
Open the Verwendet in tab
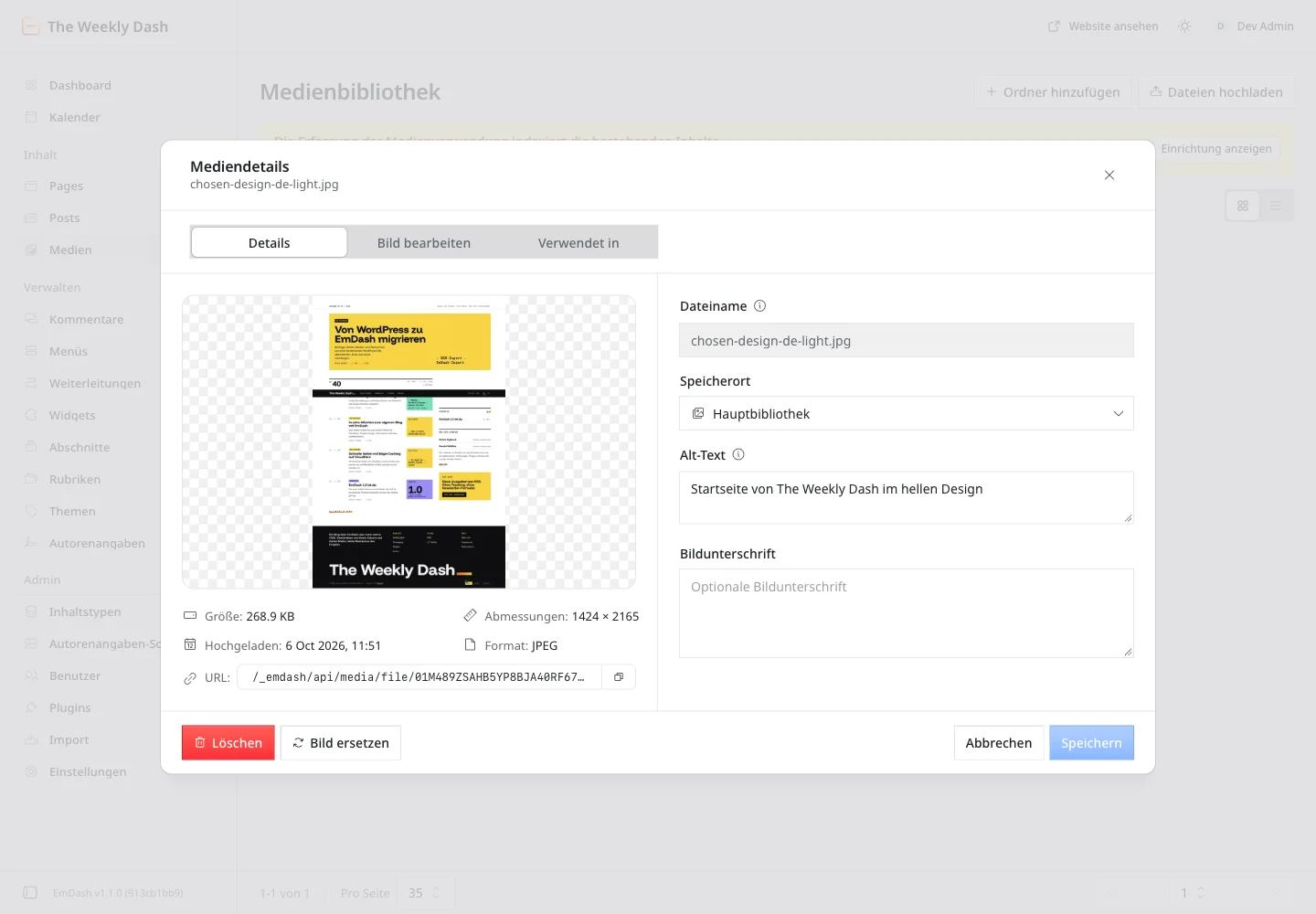click(578, 243)
